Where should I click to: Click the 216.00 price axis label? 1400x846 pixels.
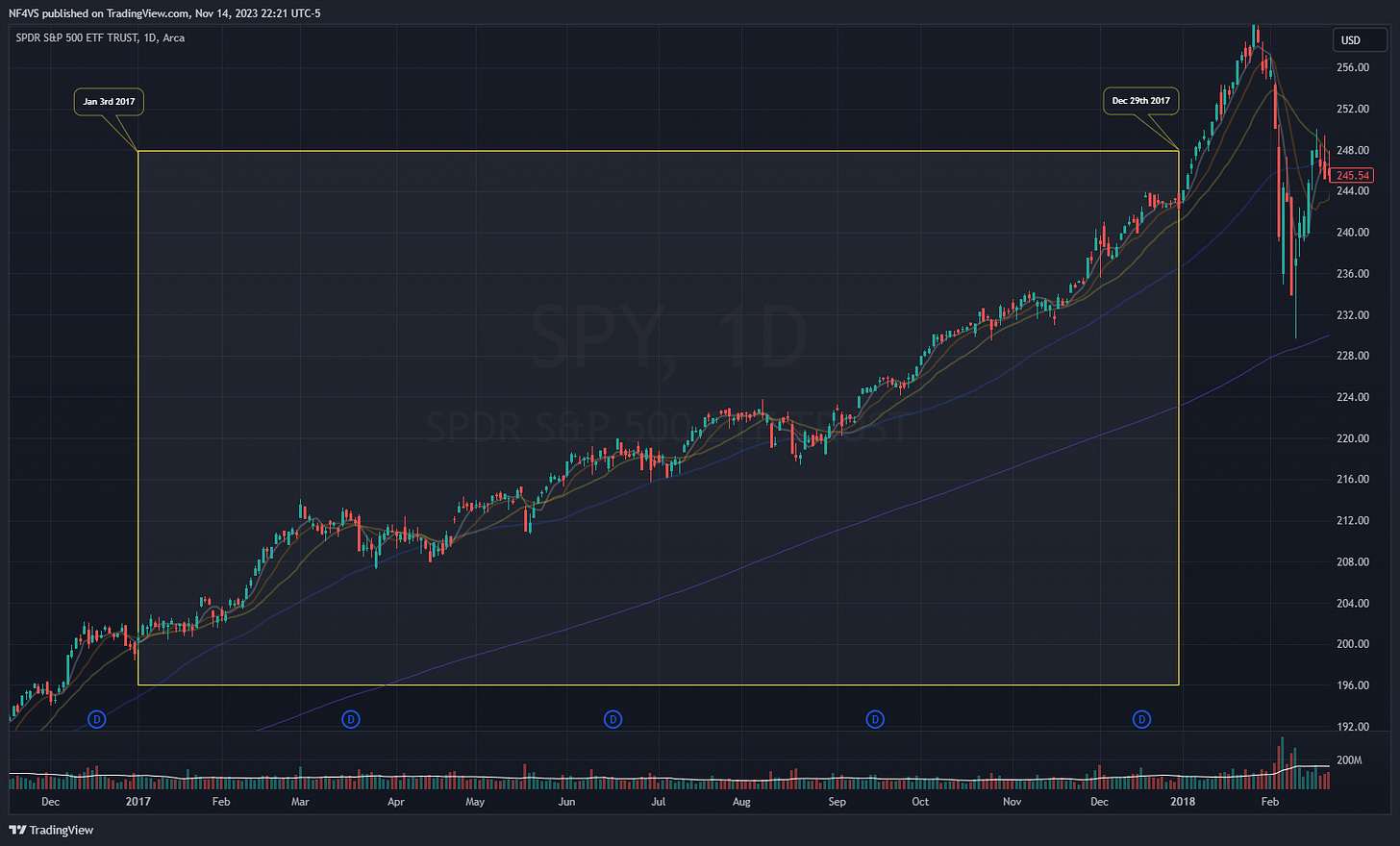pyautogui.click(x=1352, y=480)
